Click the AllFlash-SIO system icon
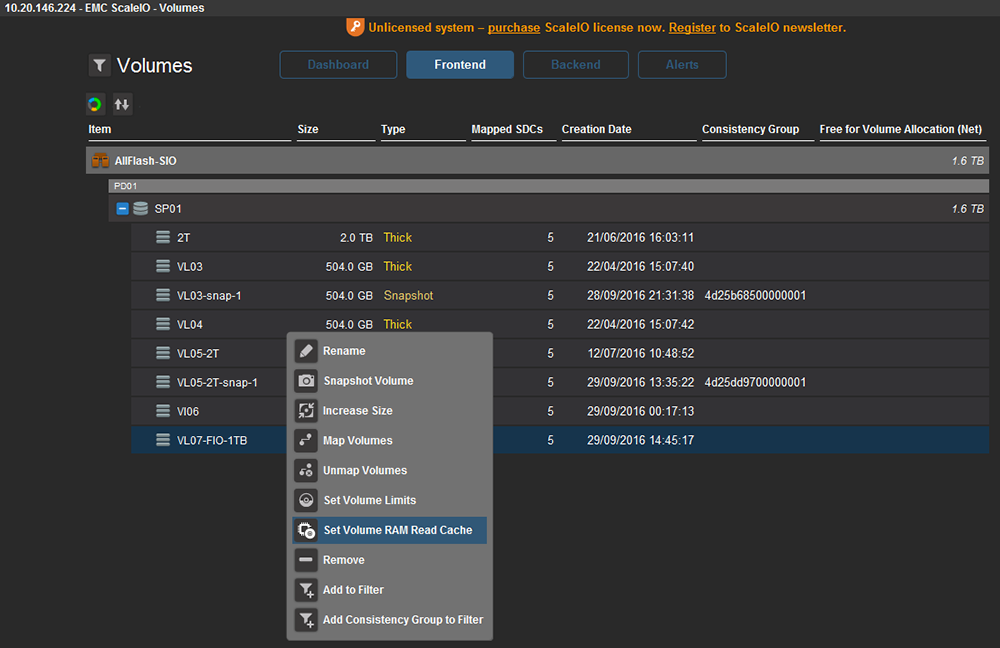The height and width of the screenshot is (648, 1000). 100,161
